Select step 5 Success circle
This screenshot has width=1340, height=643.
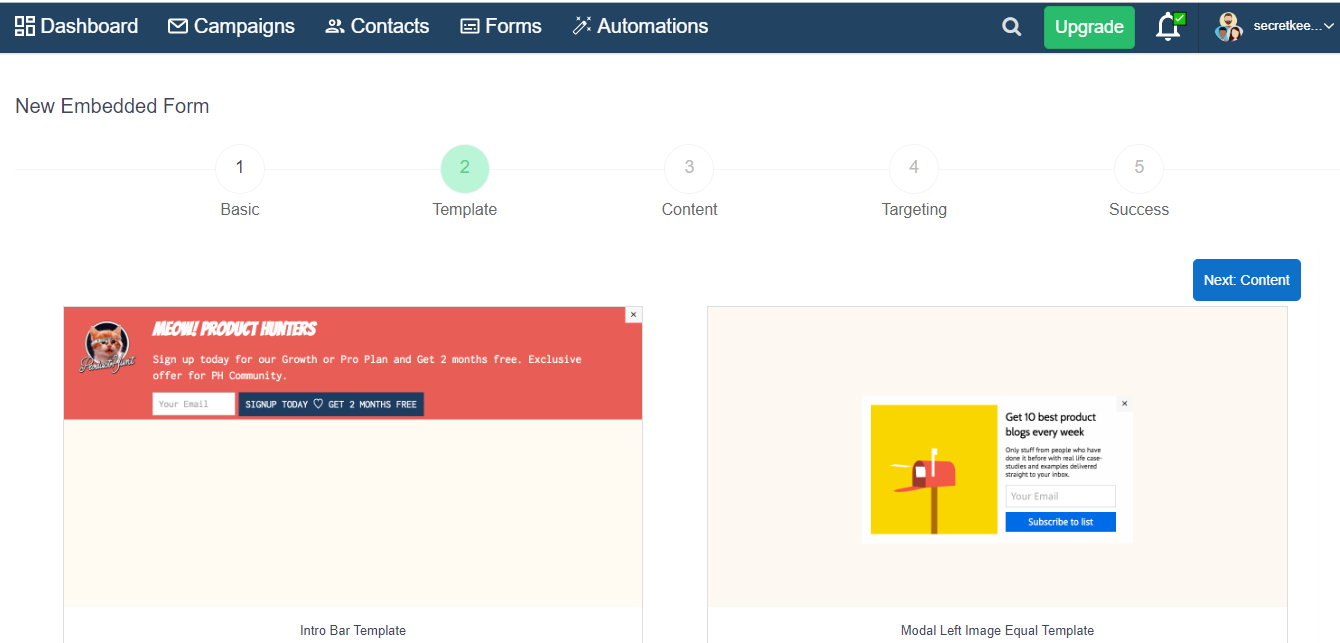1139,168
